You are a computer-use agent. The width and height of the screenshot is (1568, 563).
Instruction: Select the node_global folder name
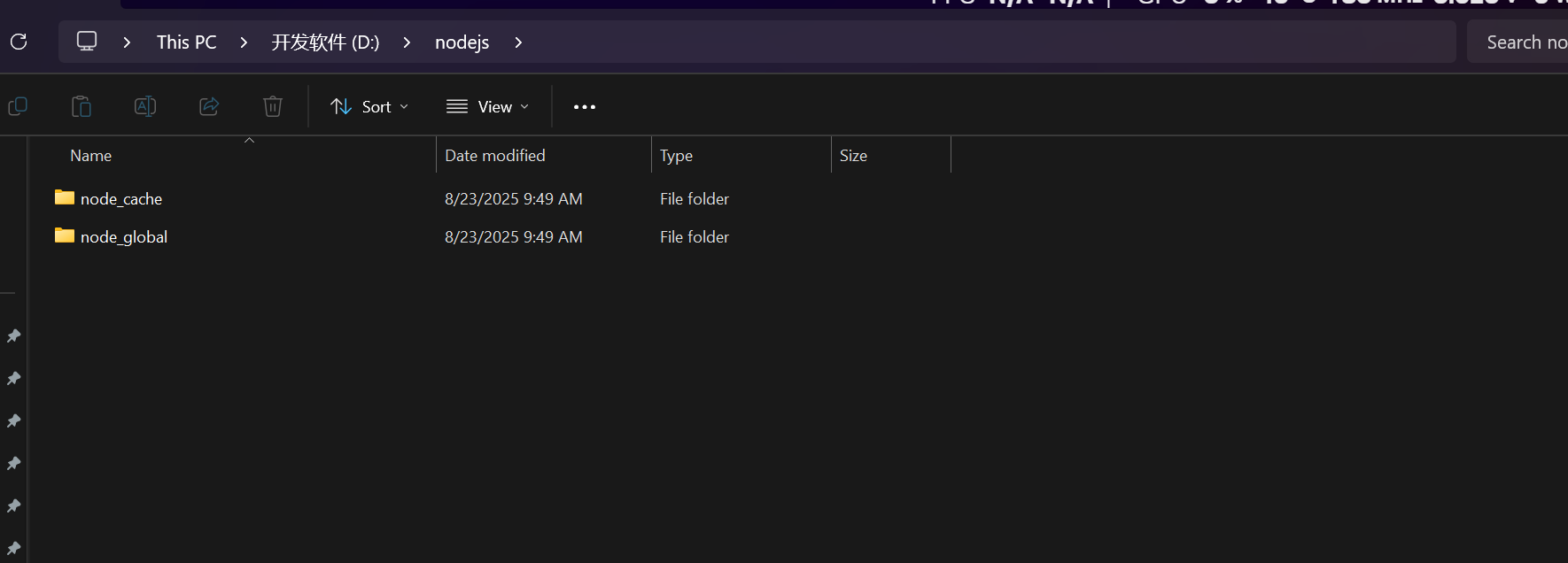point(124,237)
